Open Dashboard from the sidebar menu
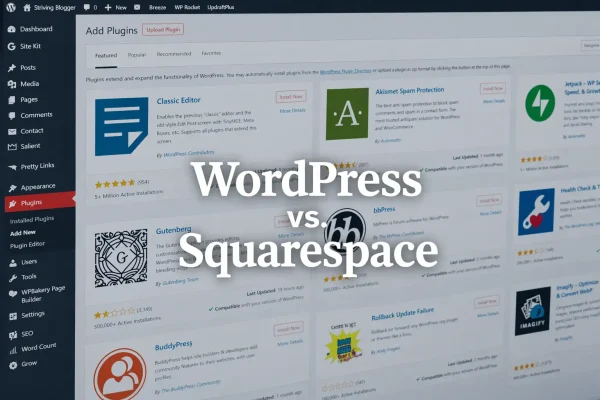 [36, 28]
